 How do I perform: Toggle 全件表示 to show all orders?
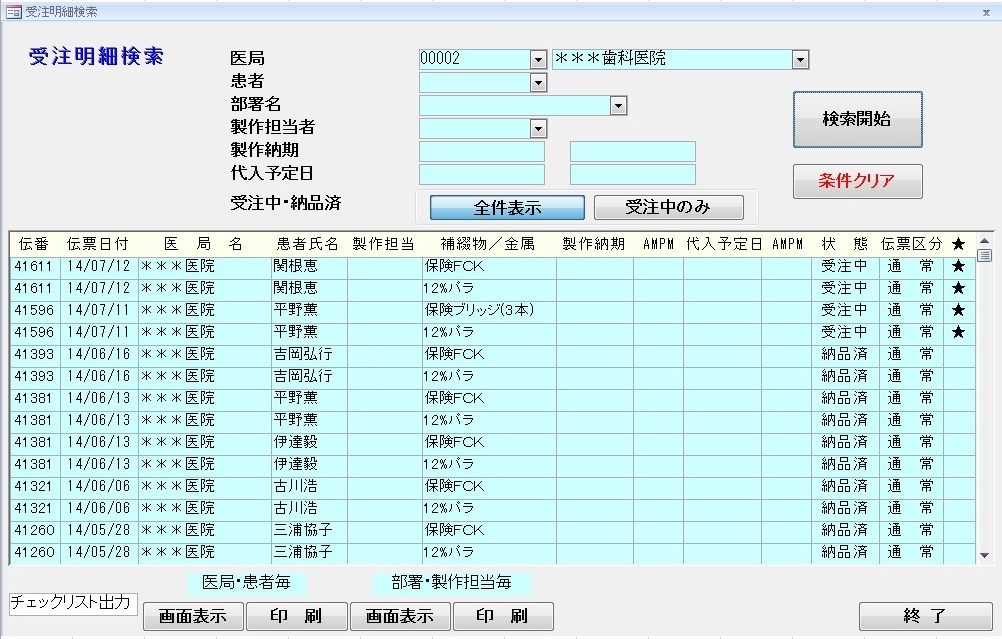point(507,208)
